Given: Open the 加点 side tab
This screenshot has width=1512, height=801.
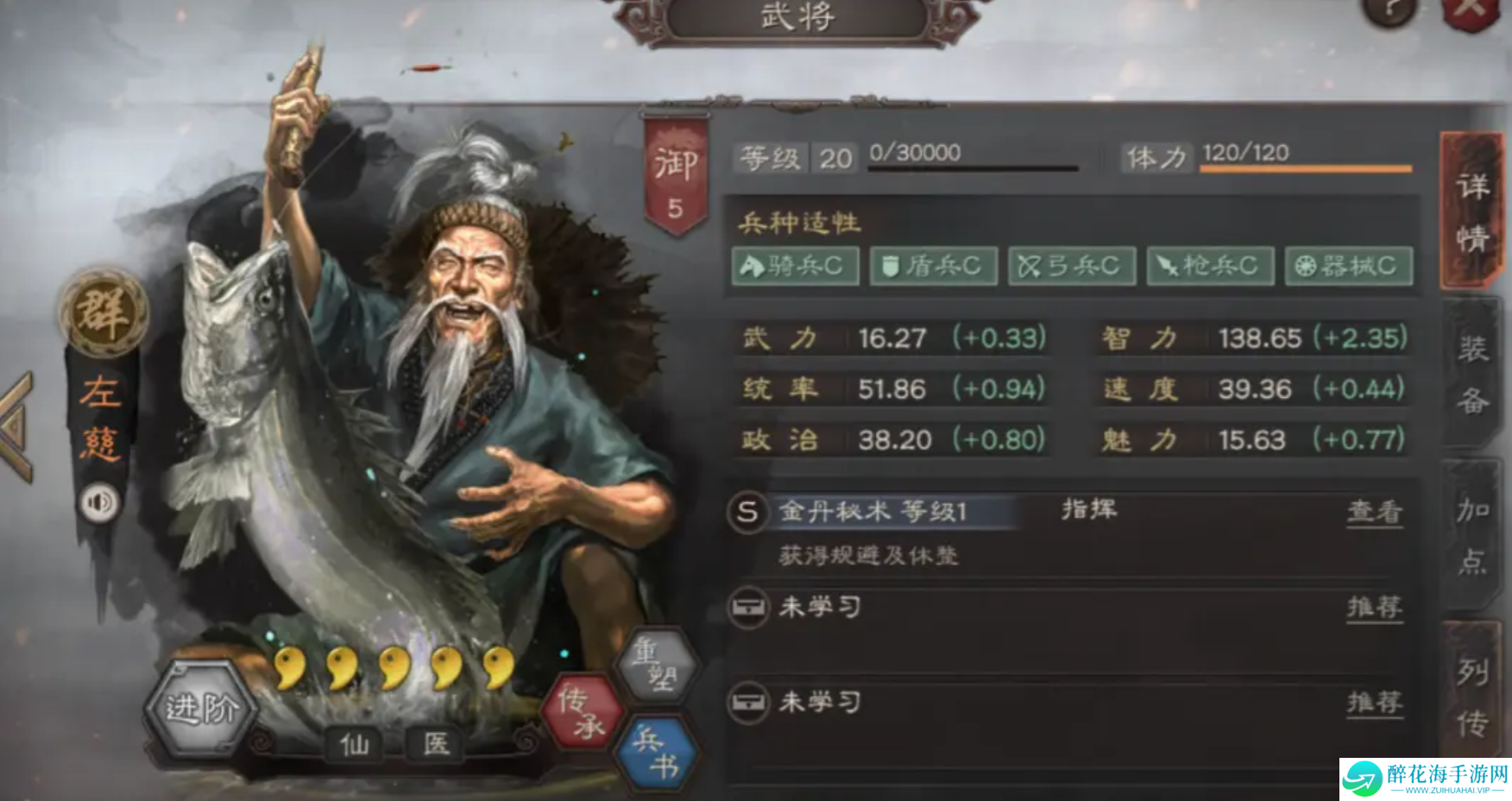Looking at the screenshot, I should 1472,535.
